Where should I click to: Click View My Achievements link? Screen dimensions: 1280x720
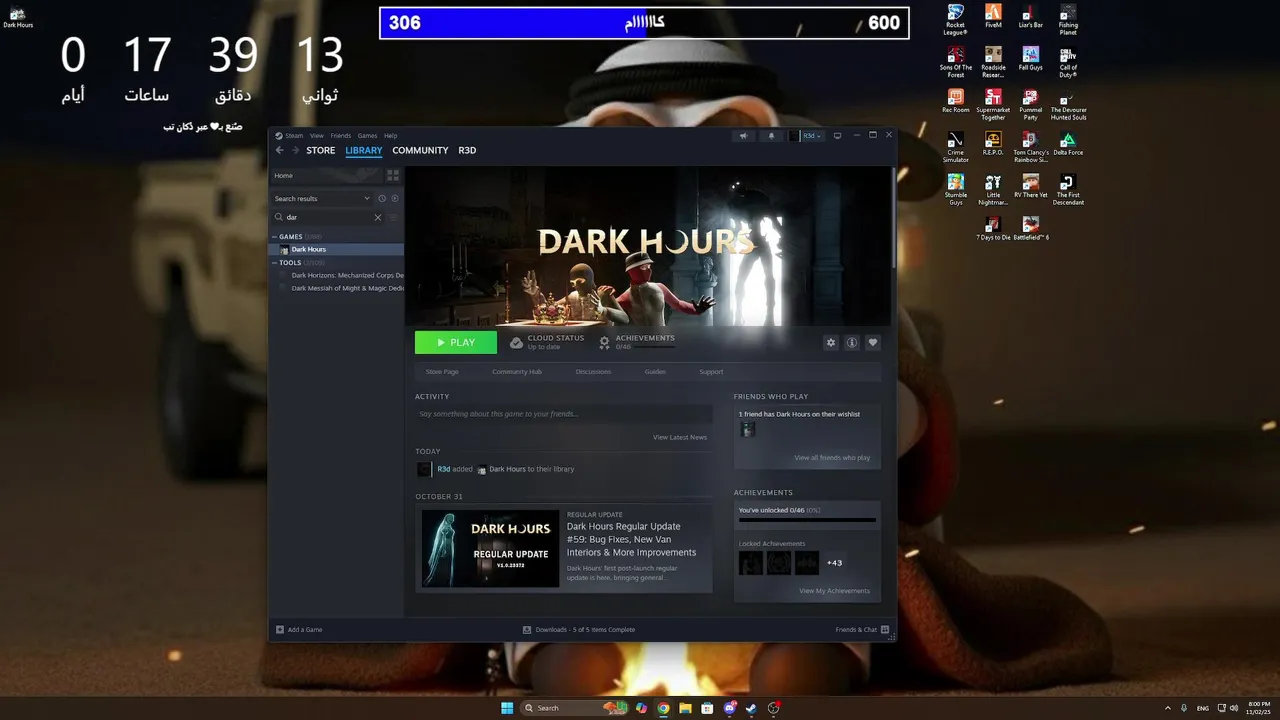pyautogui.click(x=834, y=591)
